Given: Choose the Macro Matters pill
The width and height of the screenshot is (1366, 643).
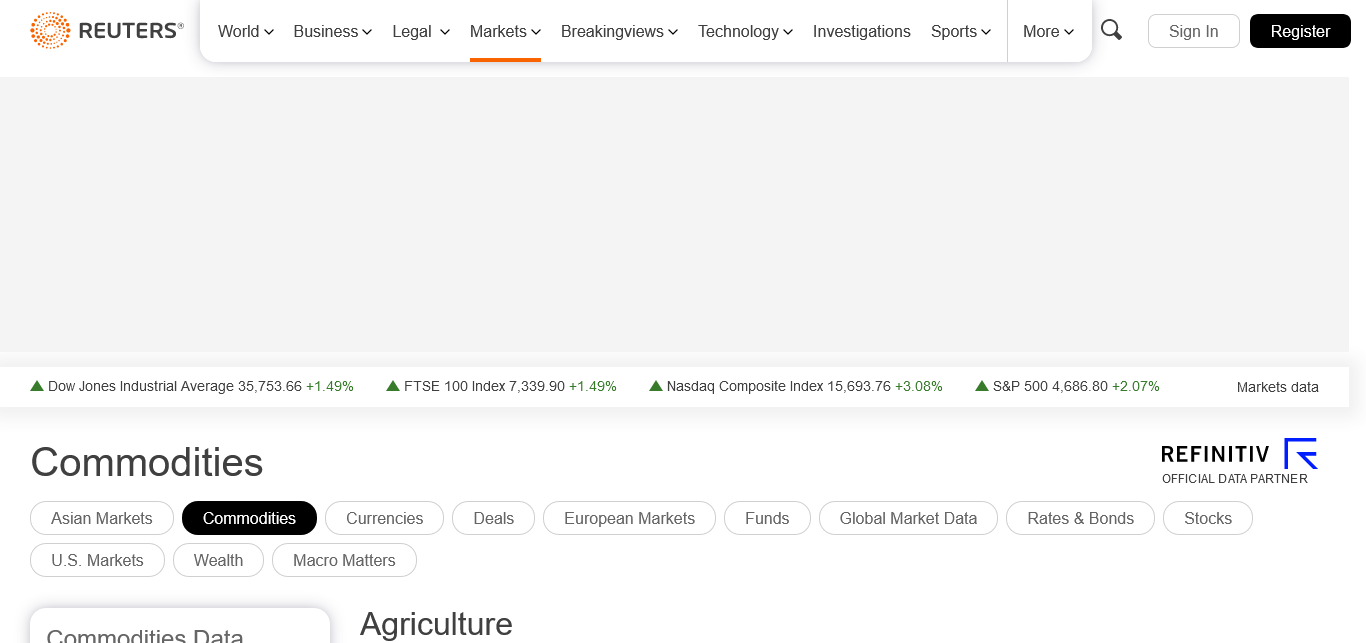Looking at the screenshot, I should [x=344, y=560].
